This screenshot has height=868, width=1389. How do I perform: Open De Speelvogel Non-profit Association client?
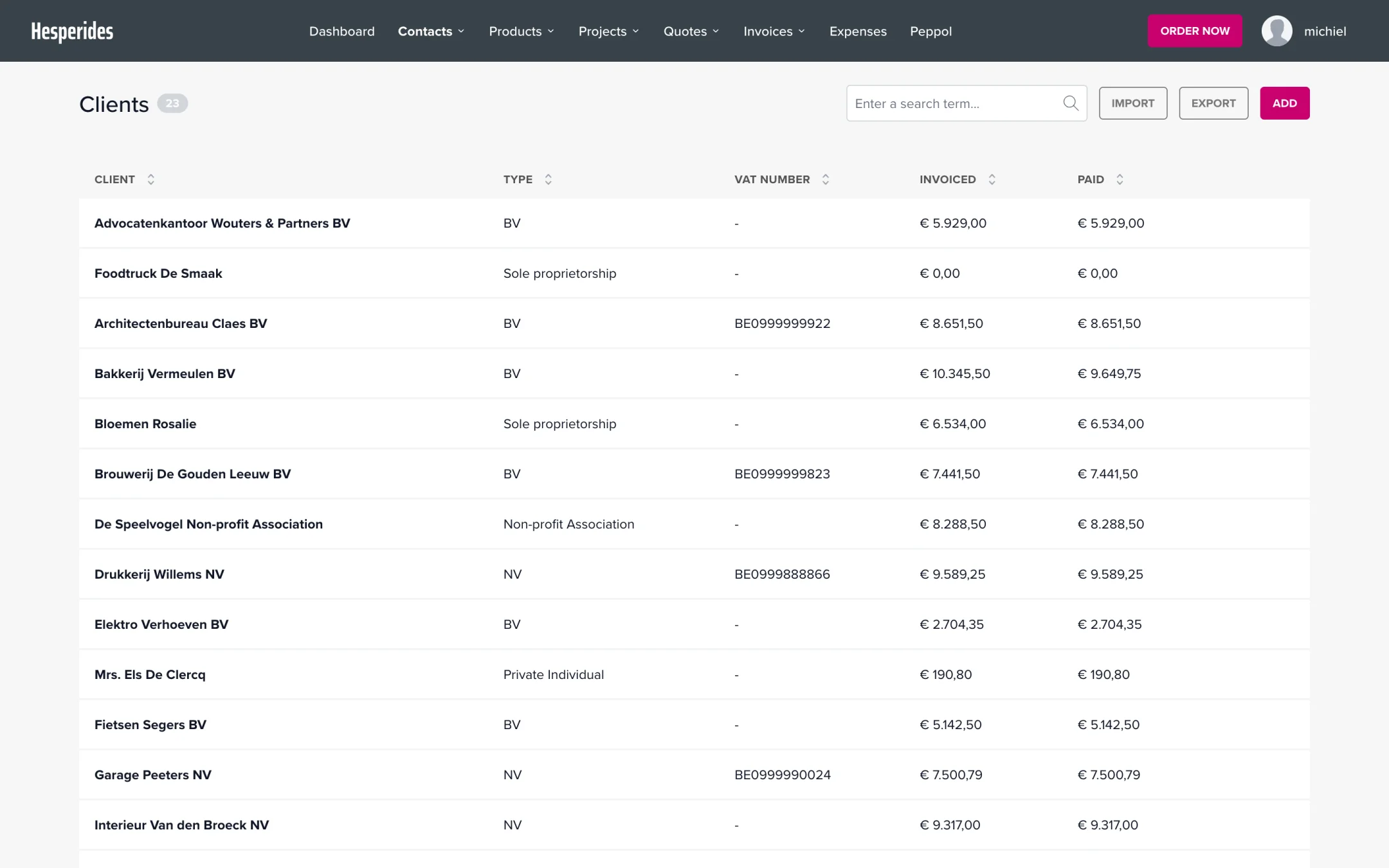(208, 524)
